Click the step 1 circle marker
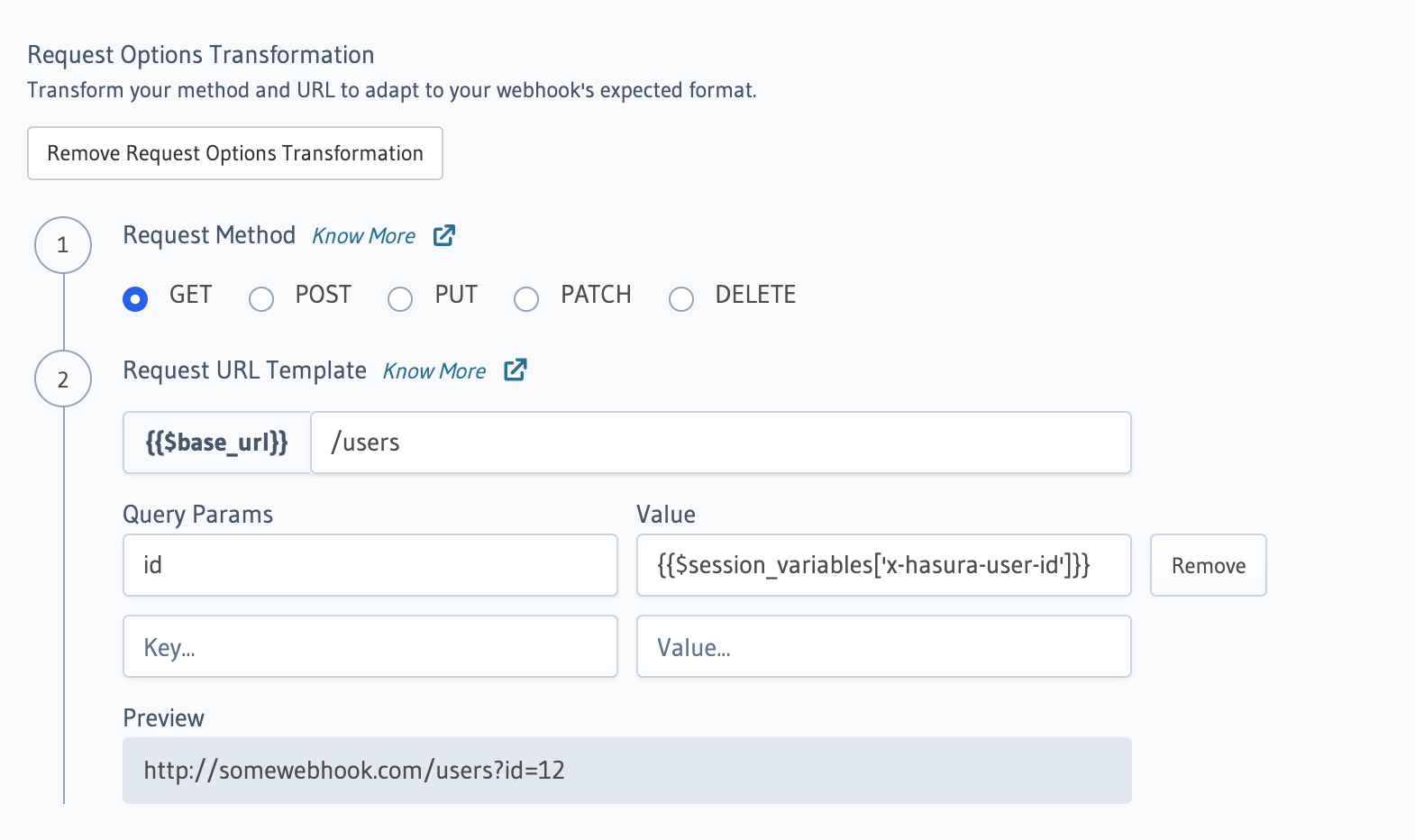1415x840 pixels. point(63,245)
